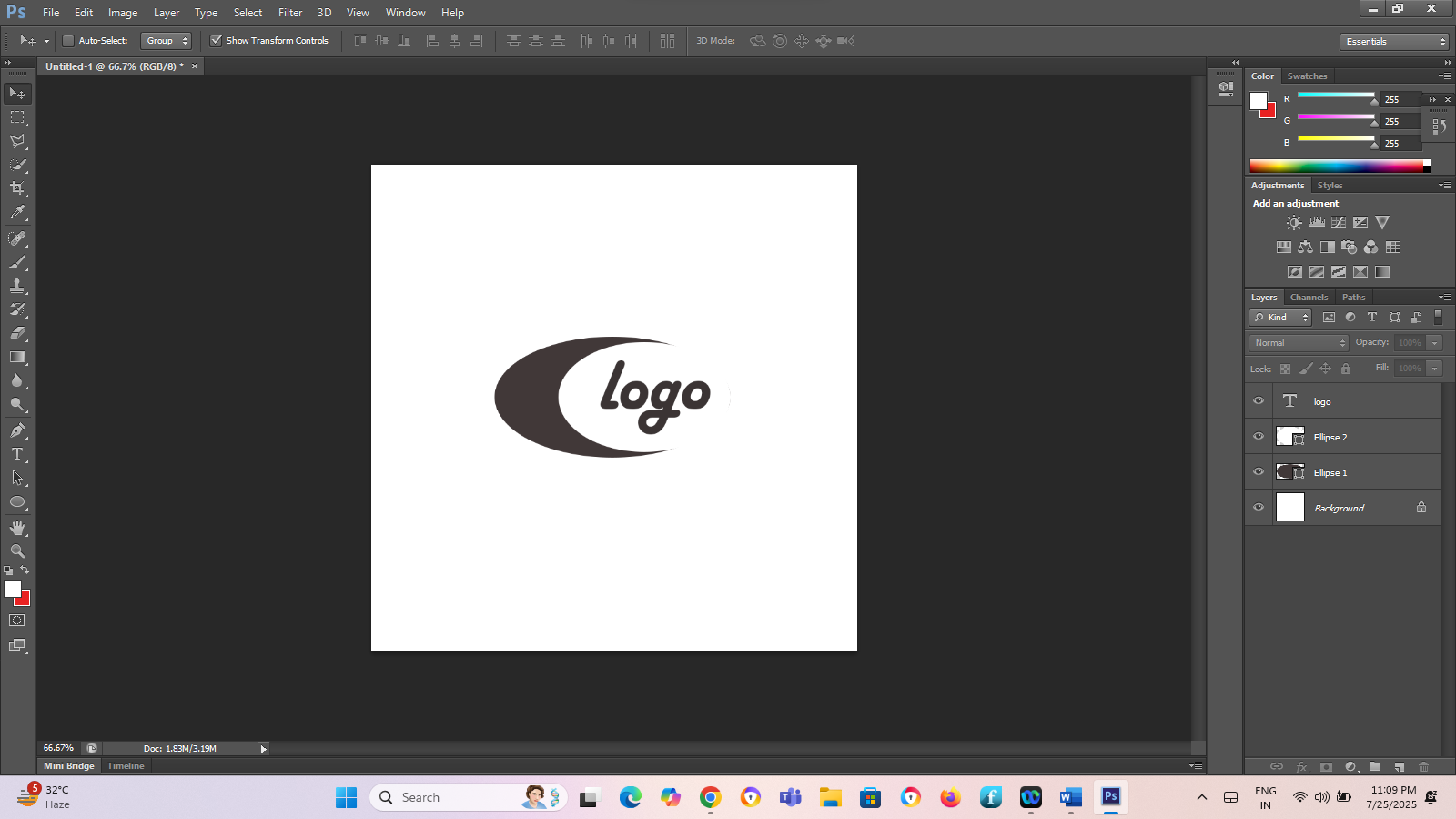
Task: Select the Pen tool
Action: pos(17,430)
